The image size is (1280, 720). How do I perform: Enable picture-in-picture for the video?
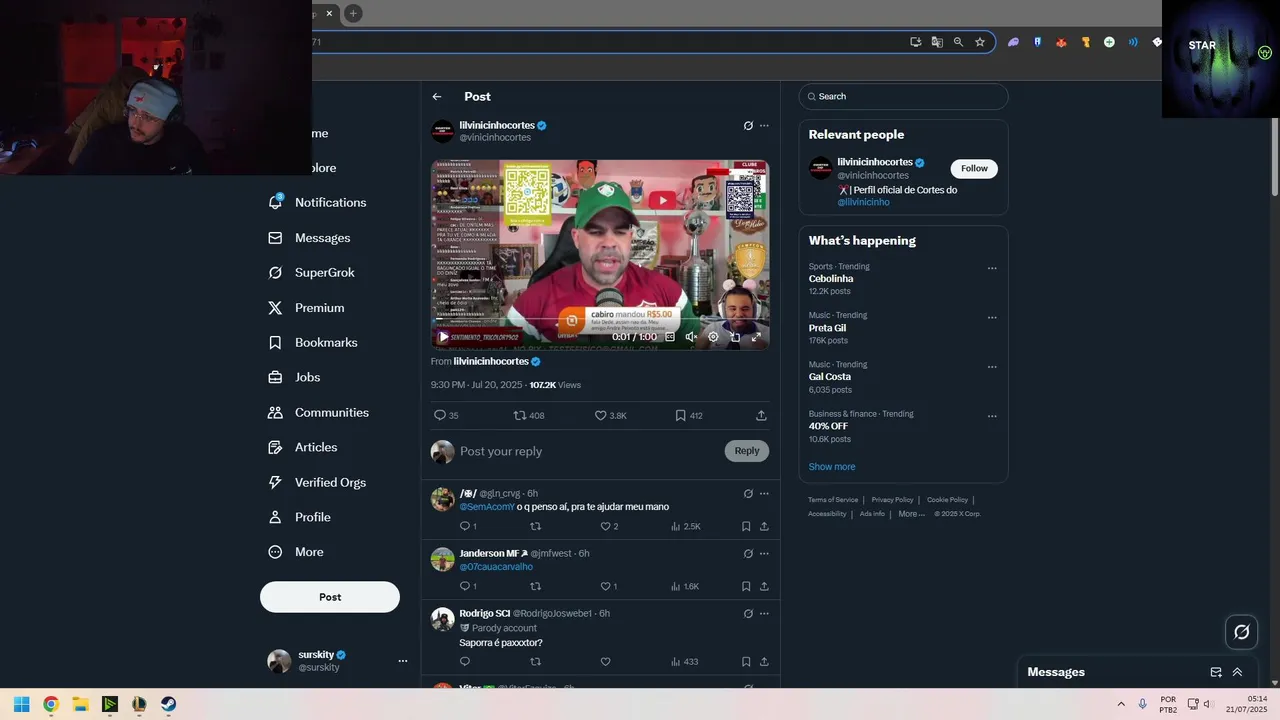(735, 337)
